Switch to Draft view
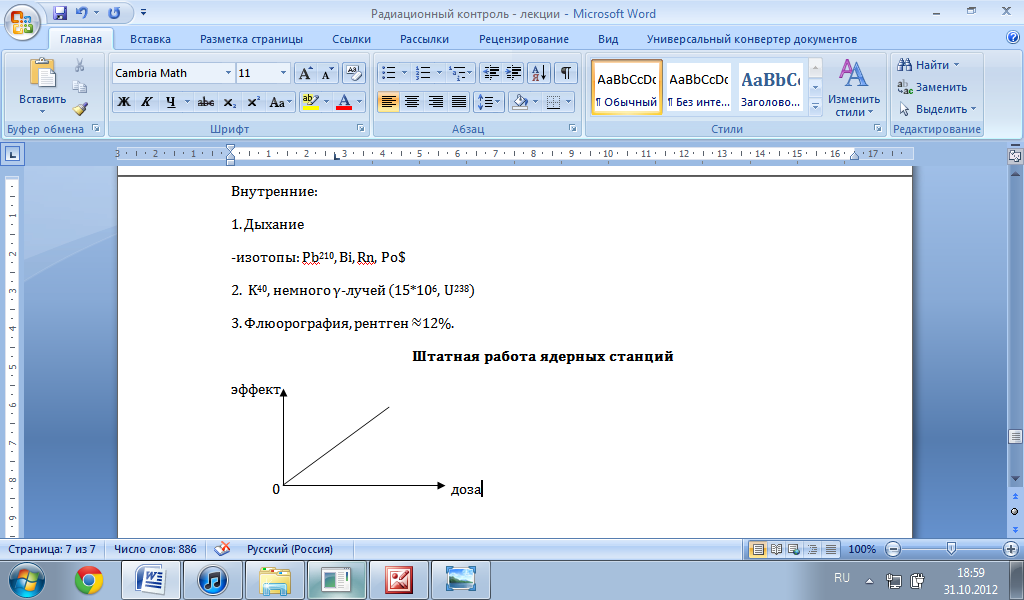The height and width of the screenshot is (600, 1024). coord(831,549)
